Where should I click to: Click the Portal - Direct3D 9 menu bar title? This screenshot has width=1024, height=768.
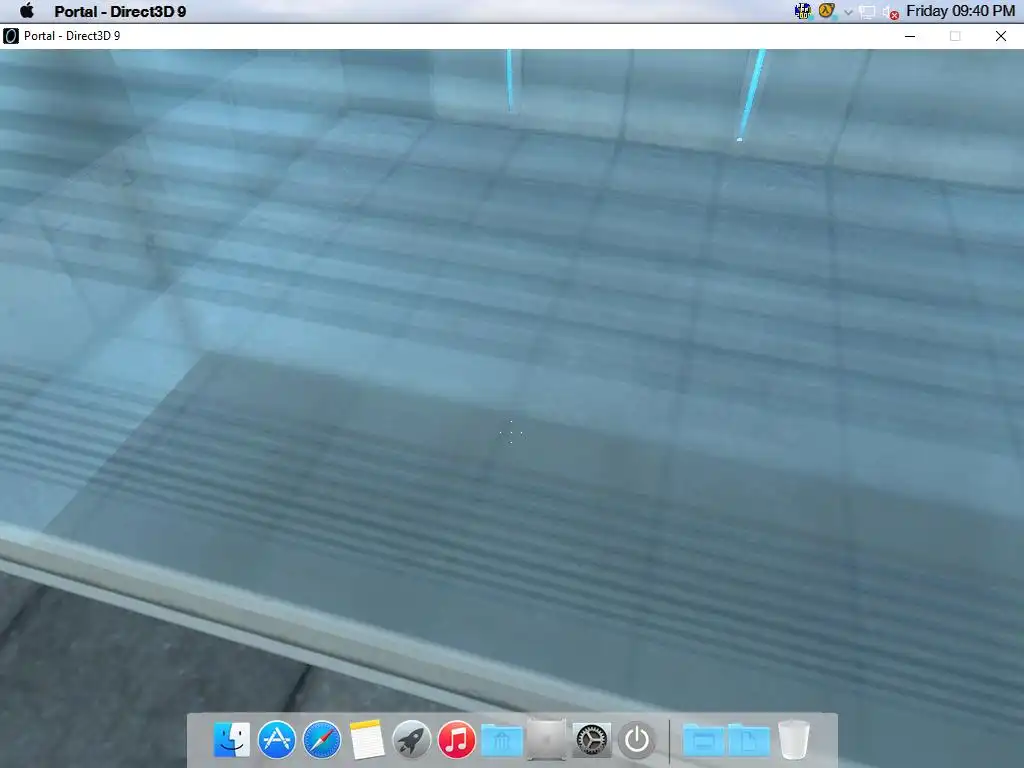[120, 11]
